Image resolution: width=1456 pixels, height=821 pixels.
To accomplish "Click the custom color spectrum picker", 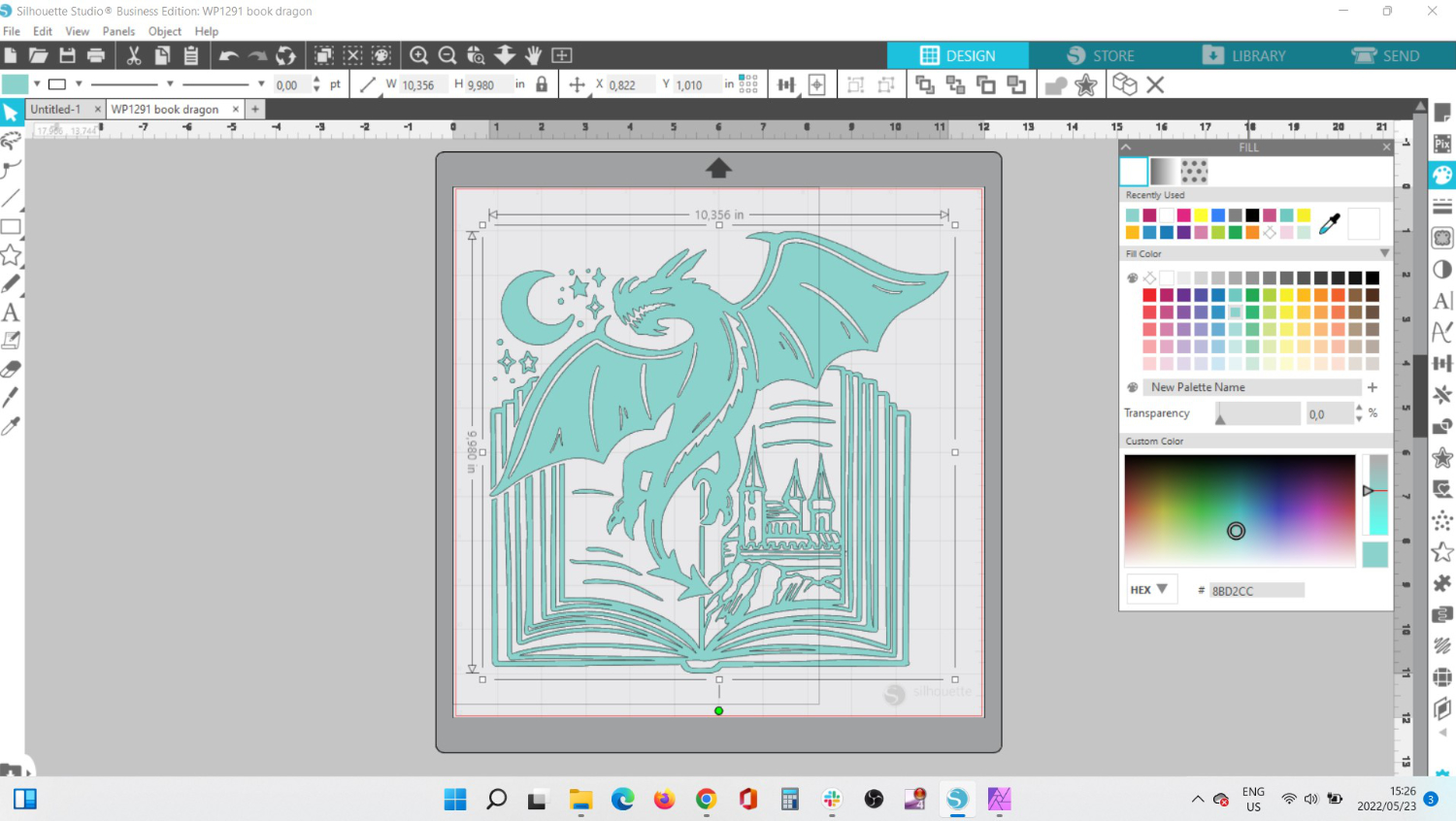I will tap(1240, 510).
